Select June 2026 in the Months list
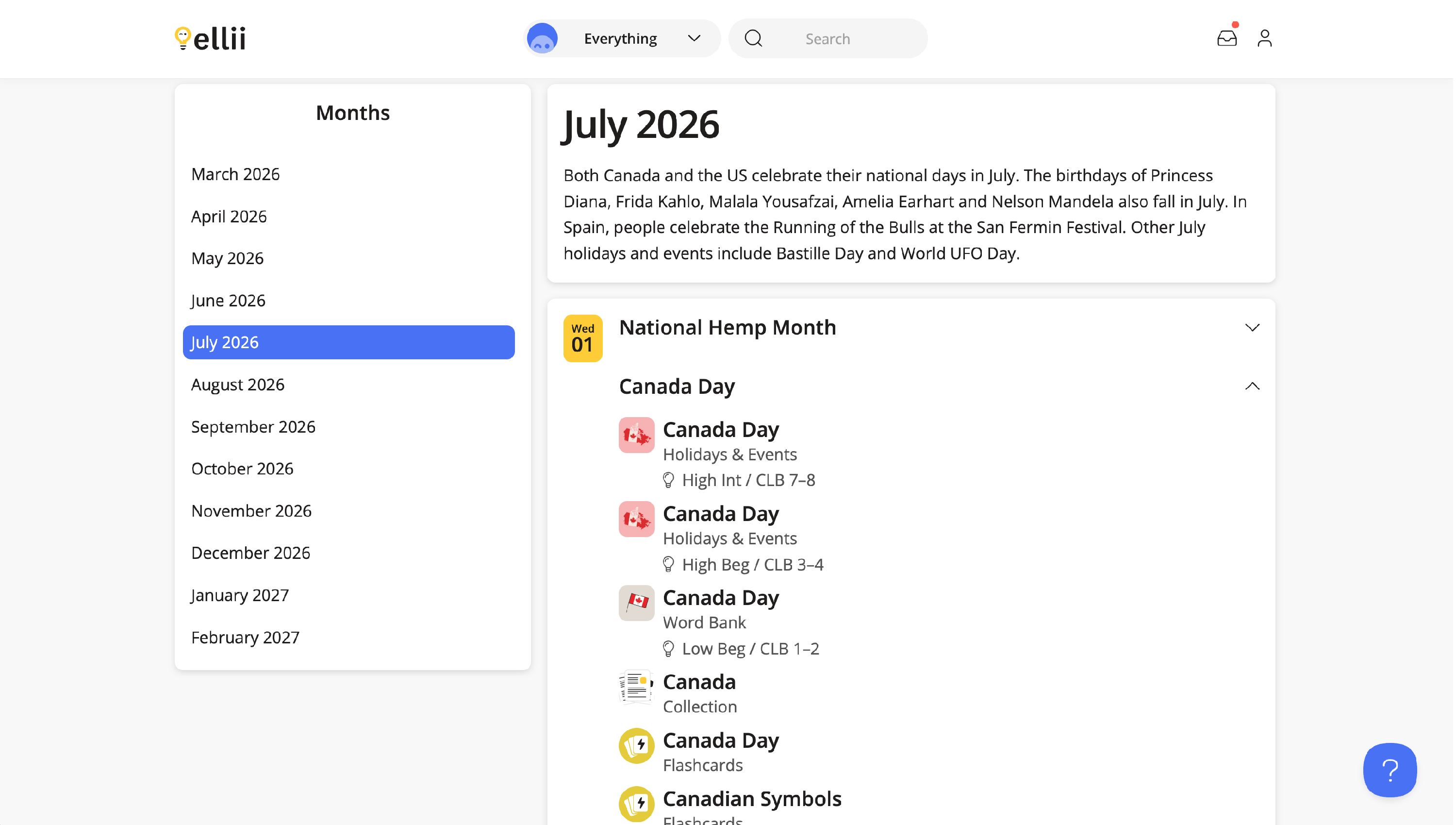Image resolution: width=1456 pixels, height=825 pixels. 228,300
